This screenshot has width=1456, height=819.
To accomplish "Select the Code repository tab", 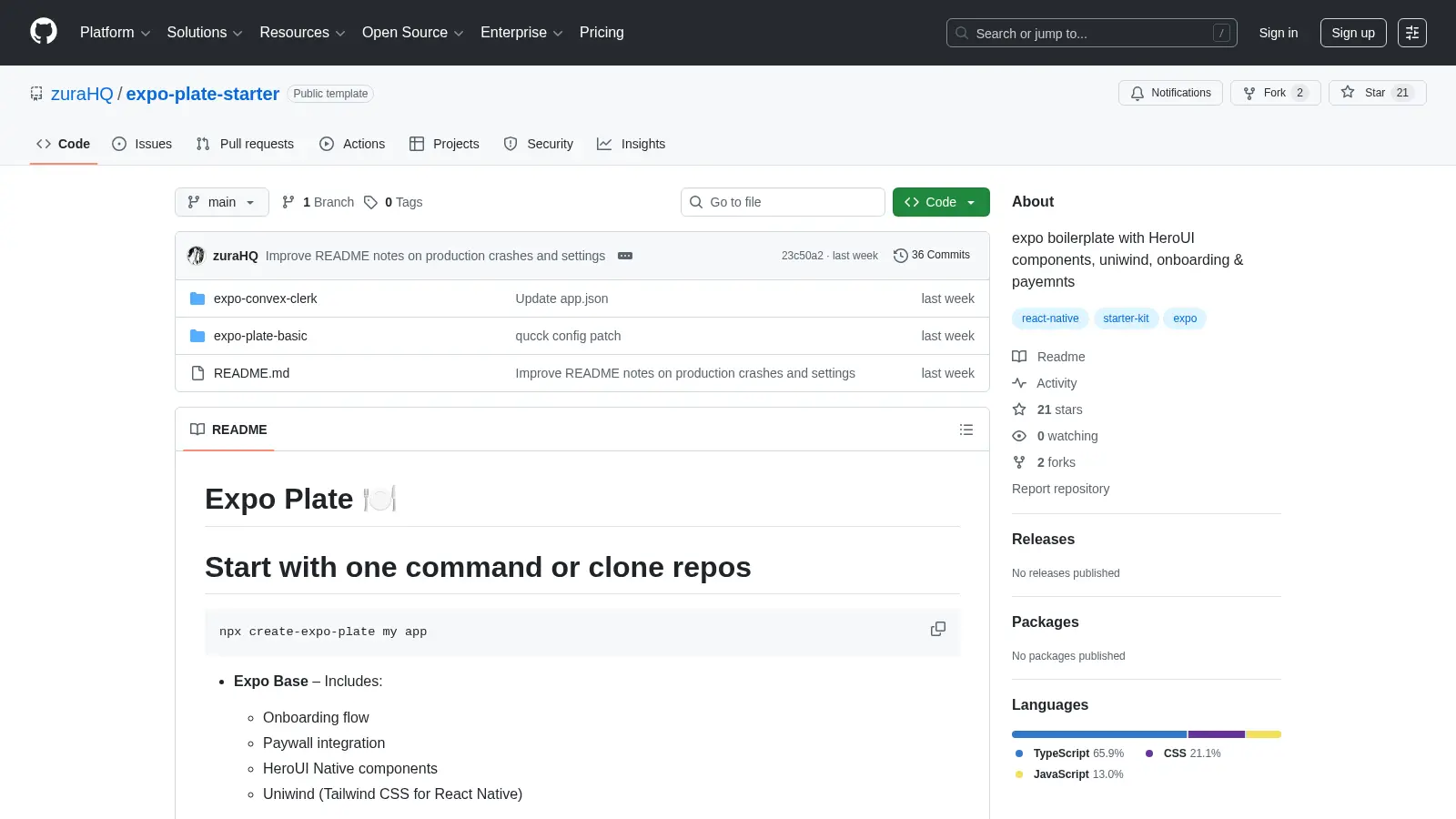I will click(64, 144).
